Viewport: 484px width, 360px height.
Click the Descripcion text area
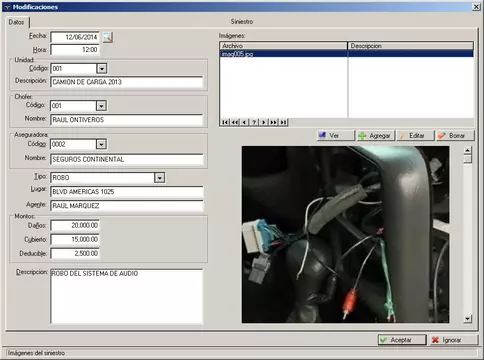[127, 296]
